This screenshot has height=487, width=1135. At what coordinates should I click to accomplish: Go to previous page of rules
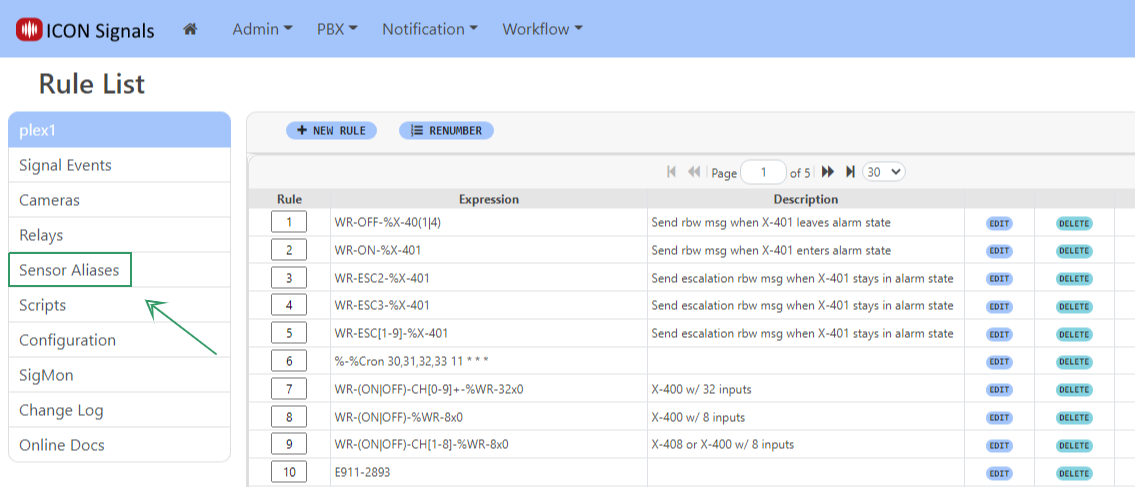click(x=694, y=172)
